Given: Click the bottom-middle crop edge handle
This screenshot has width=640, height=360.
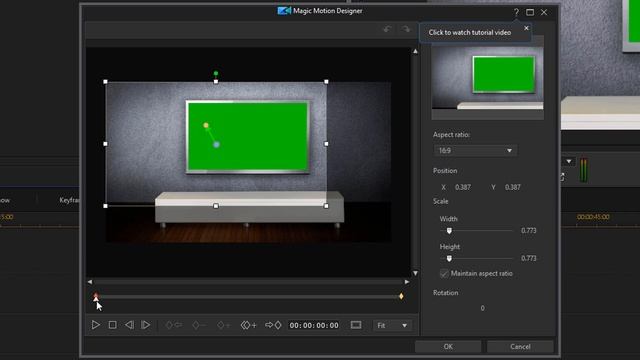Looking at the screenshot, I should [x=216, y=206].
